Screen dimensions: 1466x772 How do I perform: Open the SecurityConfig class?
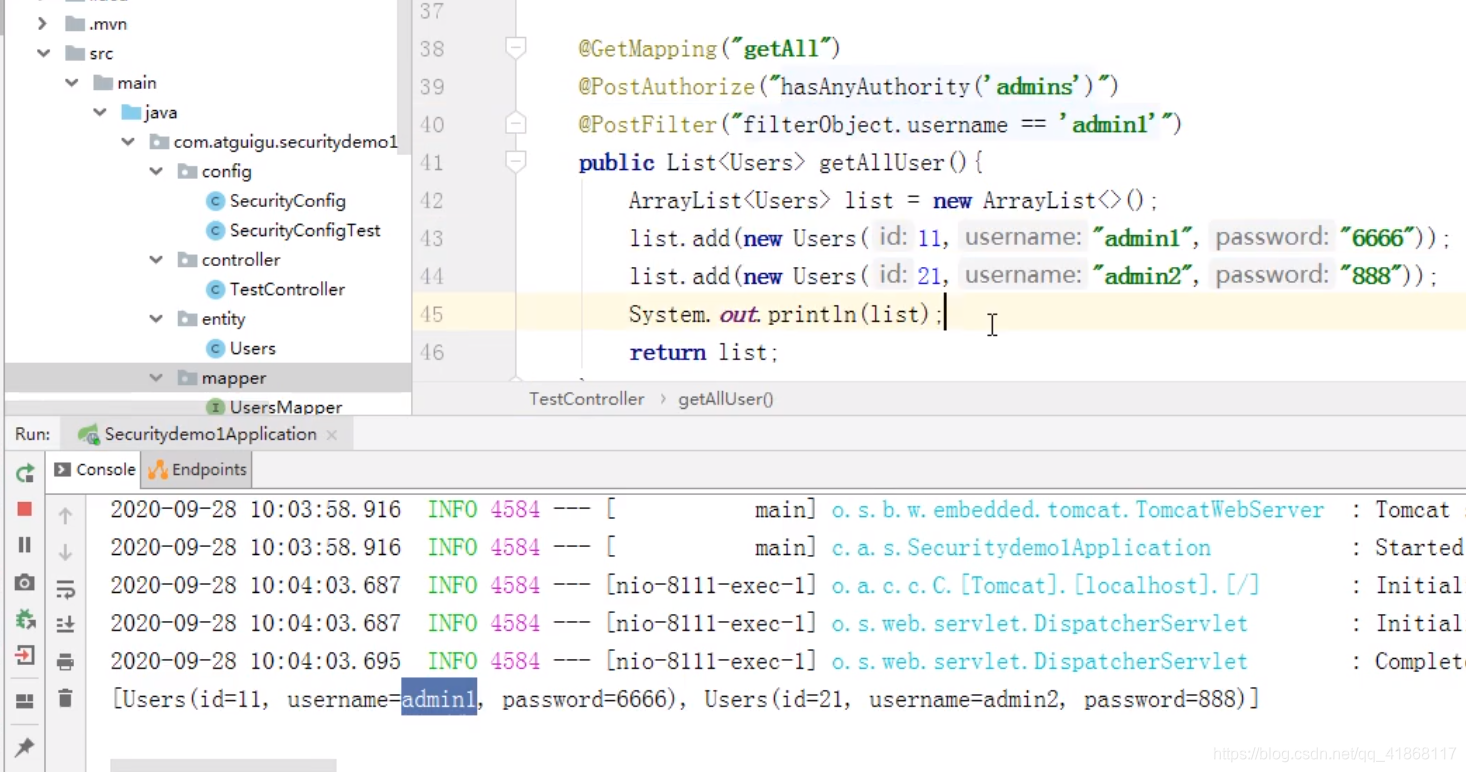tap(287, 201)
